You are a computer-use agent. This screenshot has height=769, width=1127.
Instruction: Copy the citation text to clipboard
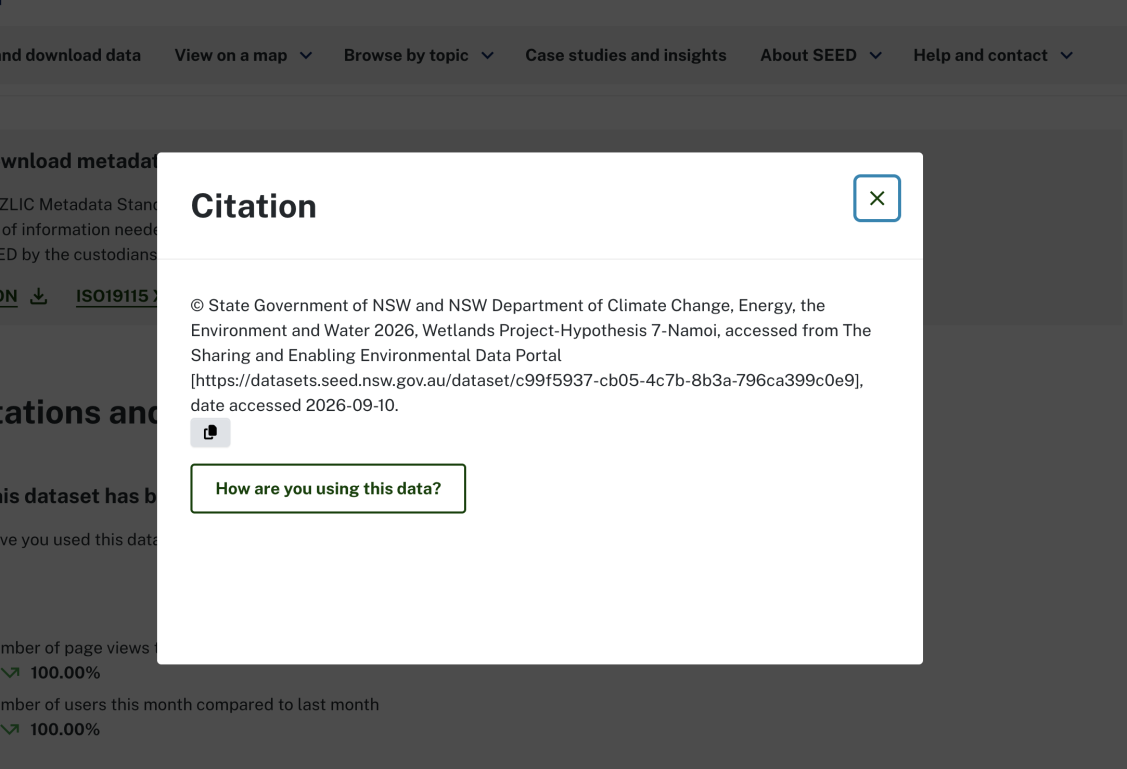(210, 433)
